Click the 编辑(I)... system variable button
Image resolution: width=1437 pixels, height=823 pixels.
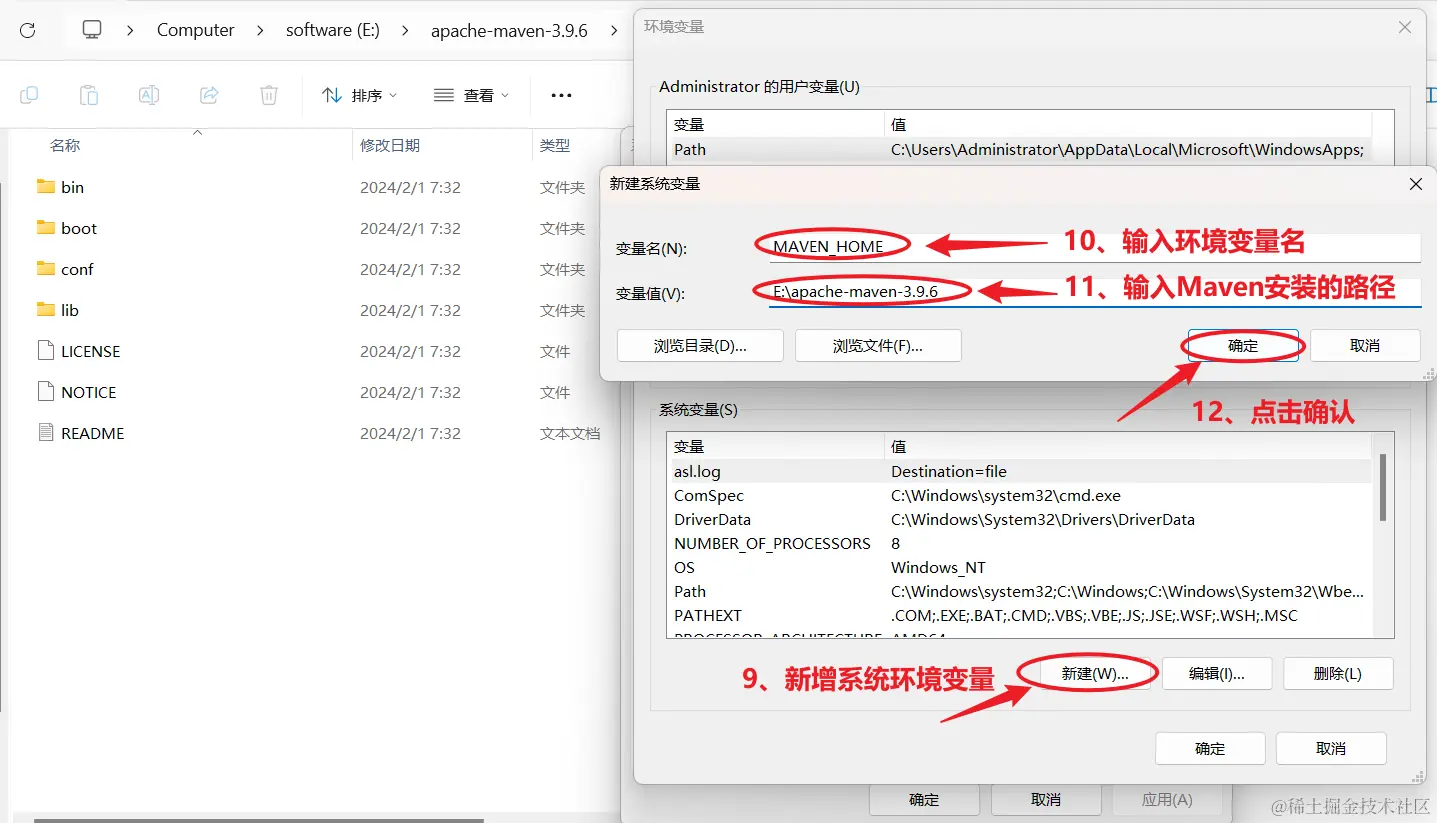pyautogui.click(x=1217, y=674)
